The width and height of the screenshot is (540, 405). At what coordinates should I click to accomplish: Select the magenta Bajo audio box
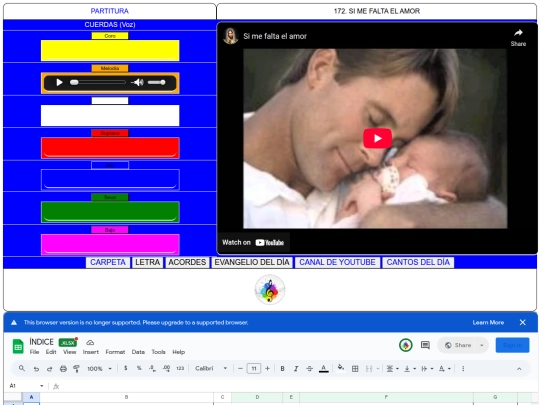pyautogui.click(x=110, y=245)
